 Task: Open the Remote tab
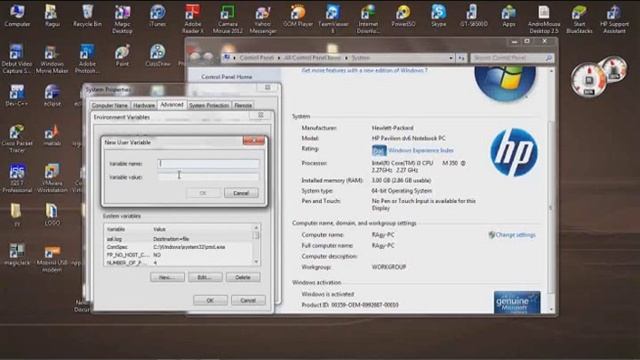[243, 105]
